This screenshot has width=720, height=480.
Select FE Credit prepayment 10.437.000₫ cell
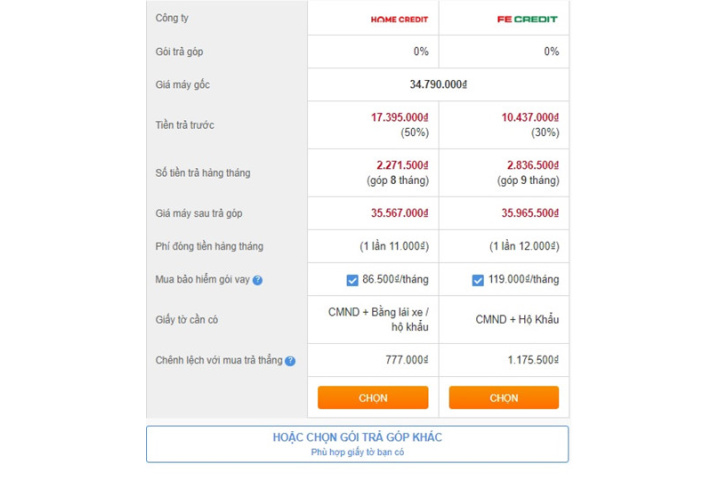click(x=504, y=125)
